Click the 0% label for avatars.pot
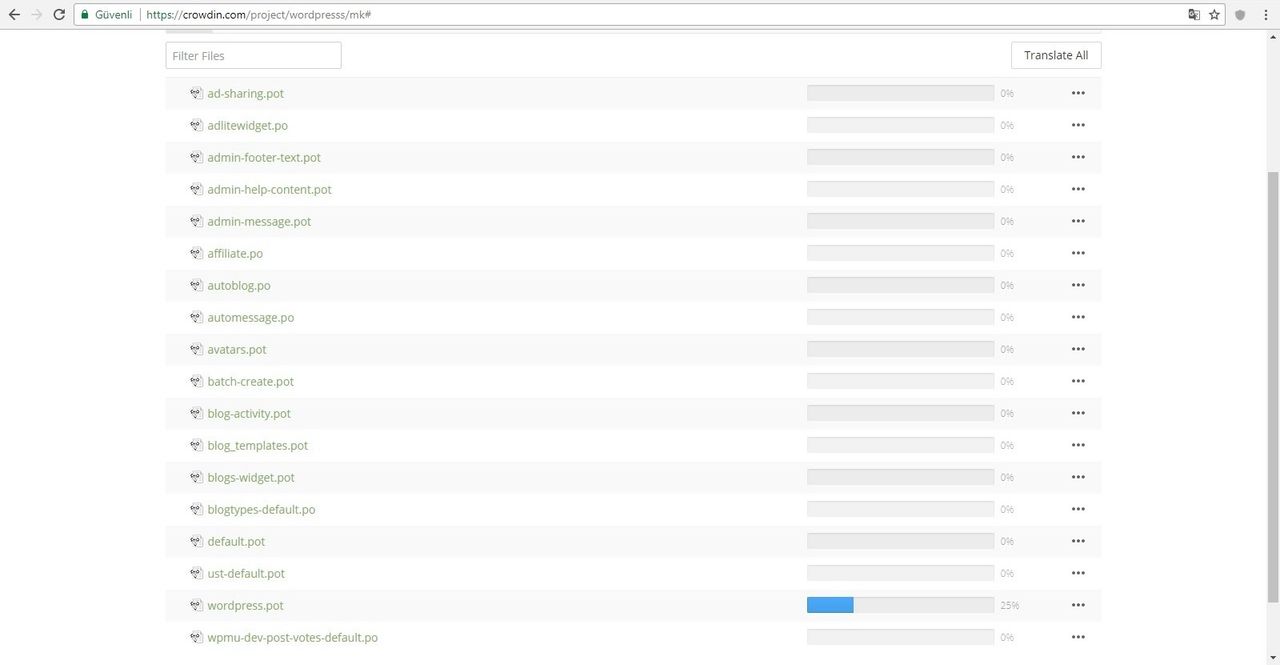1280x665 pixels. (1007, 349)
